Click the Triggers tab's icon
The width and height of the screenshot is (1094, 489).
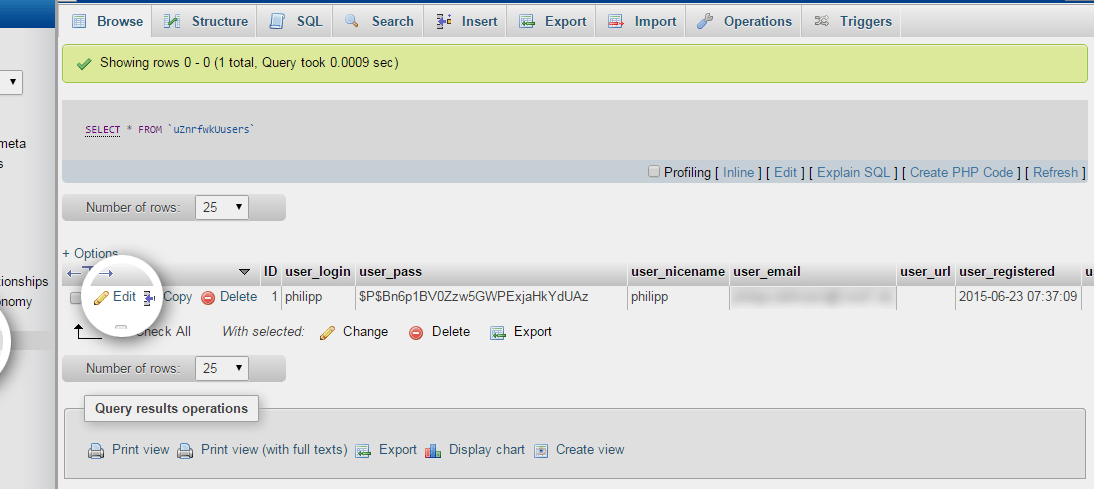pyautogui.click(x=821, y=22)
